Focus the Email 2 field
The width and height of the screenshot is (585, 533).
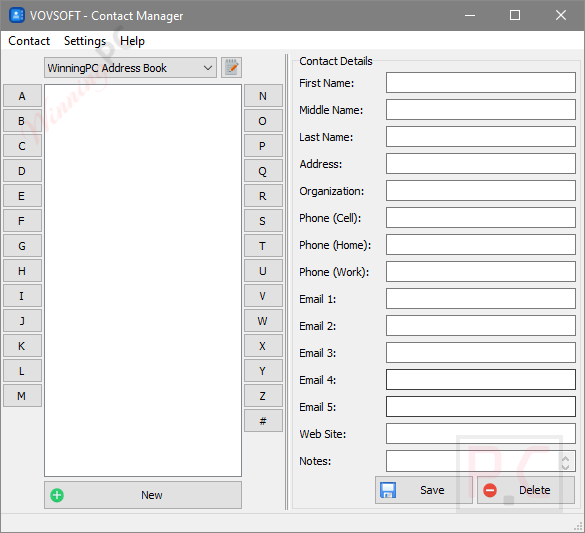[481, 326]
